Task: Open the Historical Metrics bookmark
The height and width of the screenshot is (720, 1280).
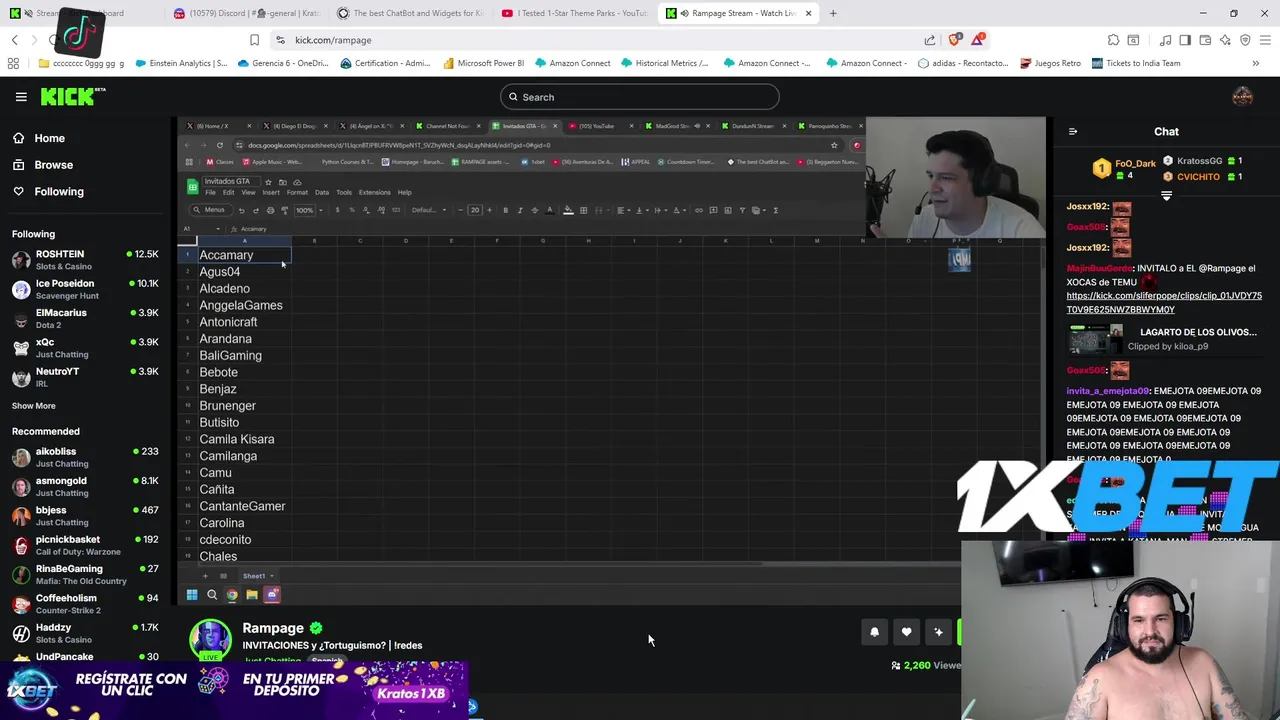Action: 664,63
